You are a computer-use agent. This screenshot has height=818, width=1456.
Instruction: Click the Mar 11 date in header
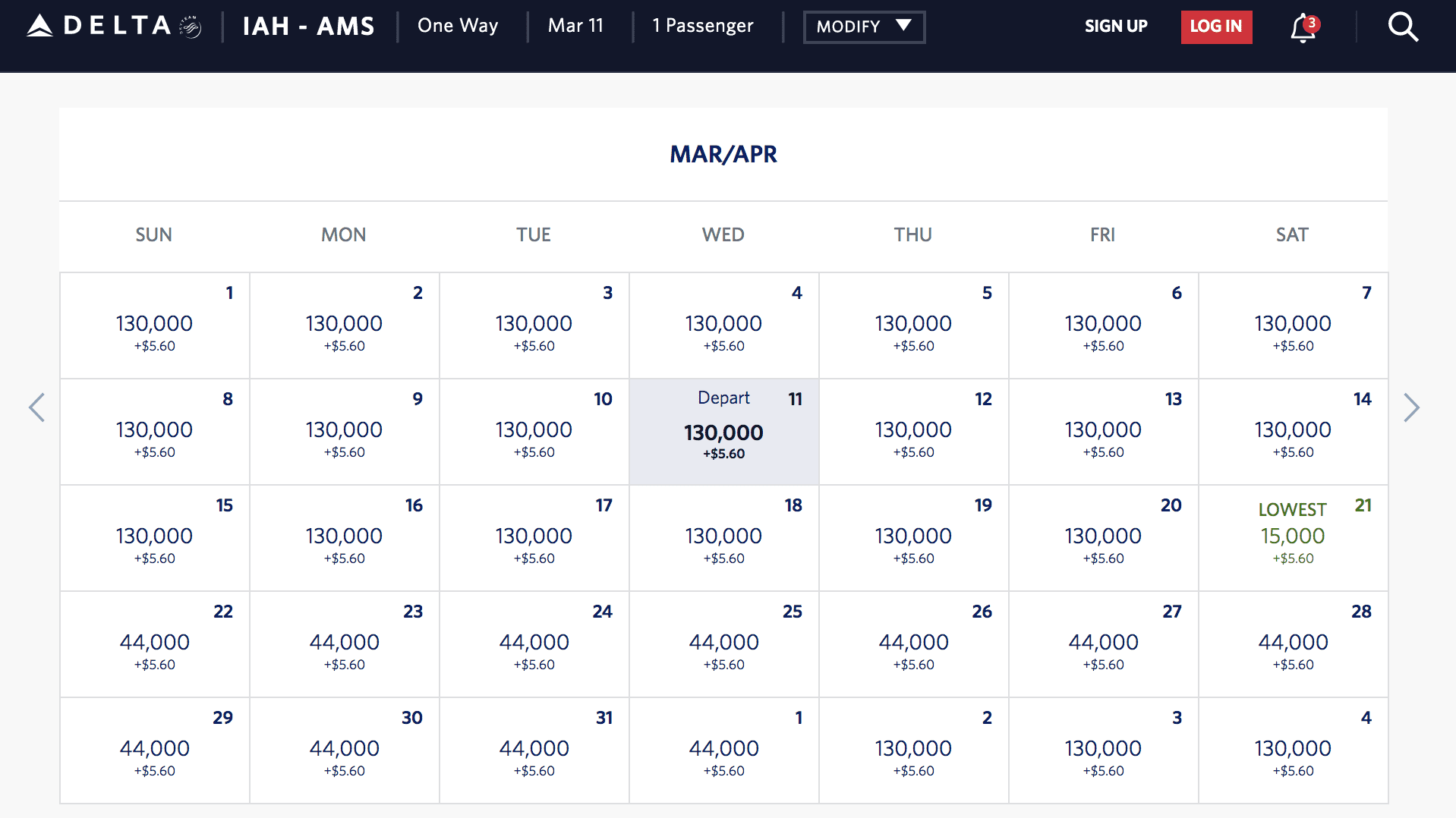tap(575, 26)
